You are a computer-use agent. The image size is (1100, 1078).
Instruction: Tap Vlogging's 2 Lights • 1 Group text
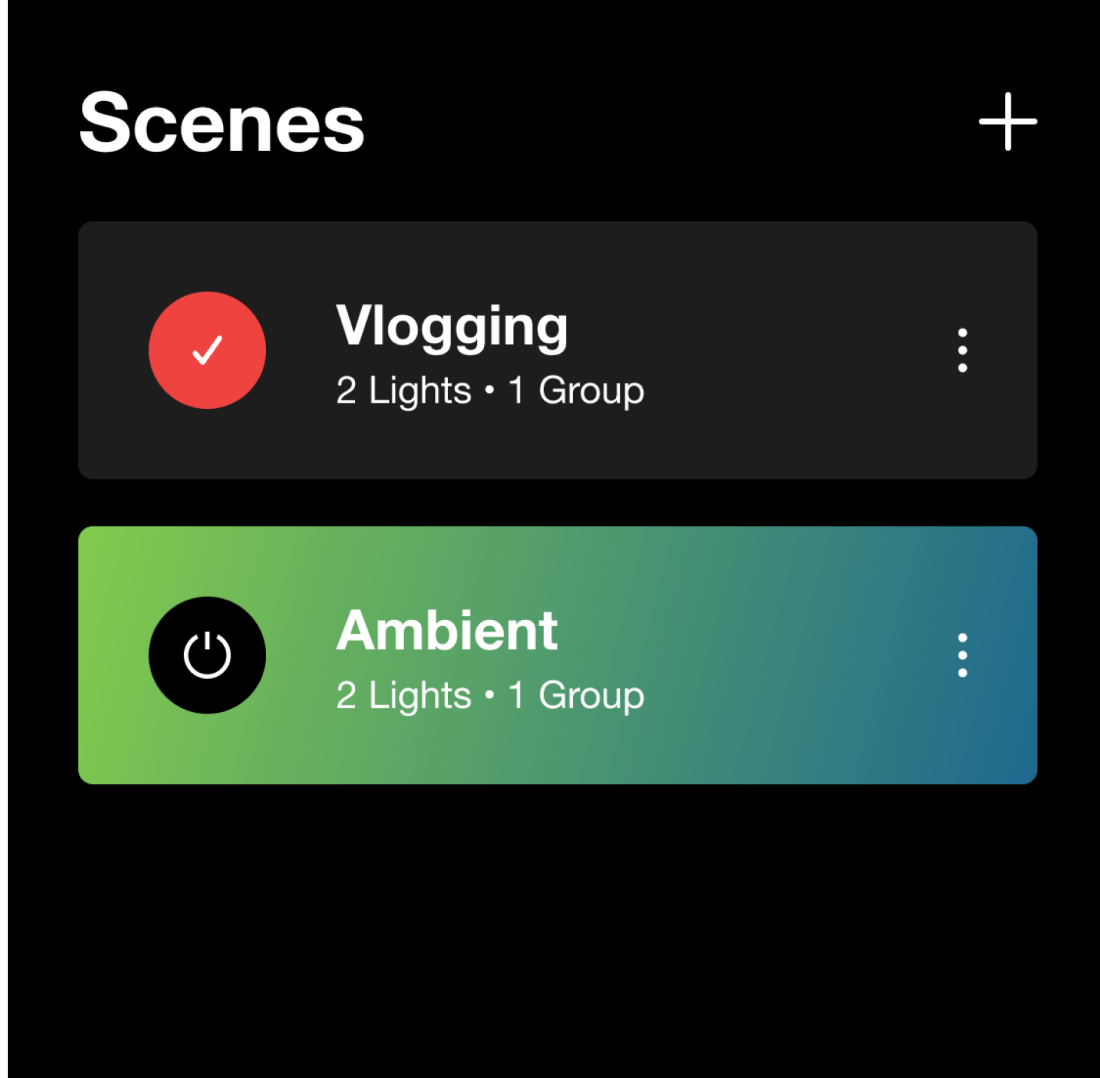(490, 390)
